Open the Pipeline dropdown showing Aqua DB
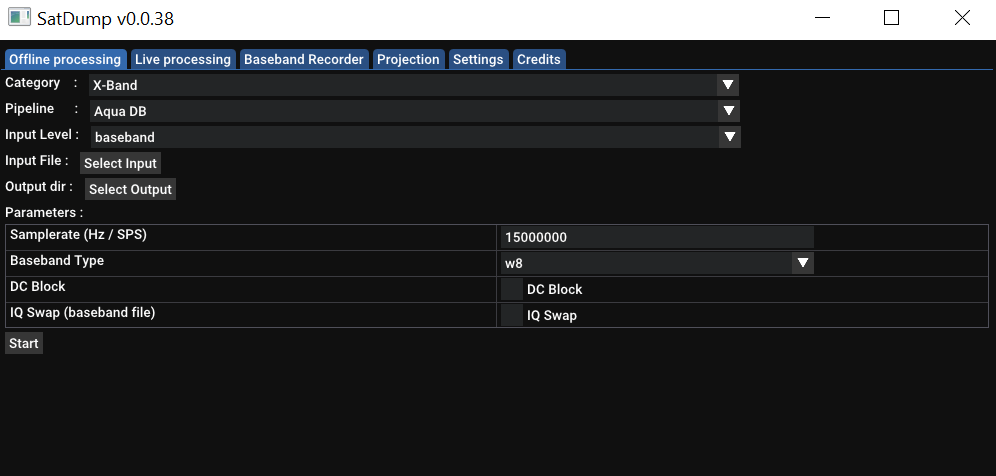This screenshot has height=476, width=996. click(413, 111)
